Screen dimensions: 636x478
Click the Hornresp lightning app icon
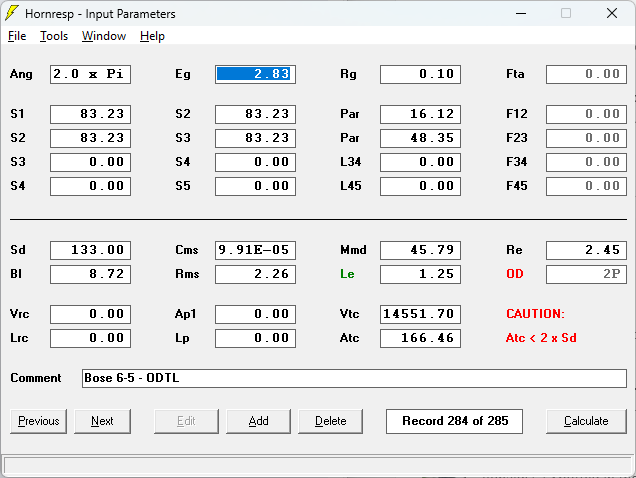click(x=12, y=13)
